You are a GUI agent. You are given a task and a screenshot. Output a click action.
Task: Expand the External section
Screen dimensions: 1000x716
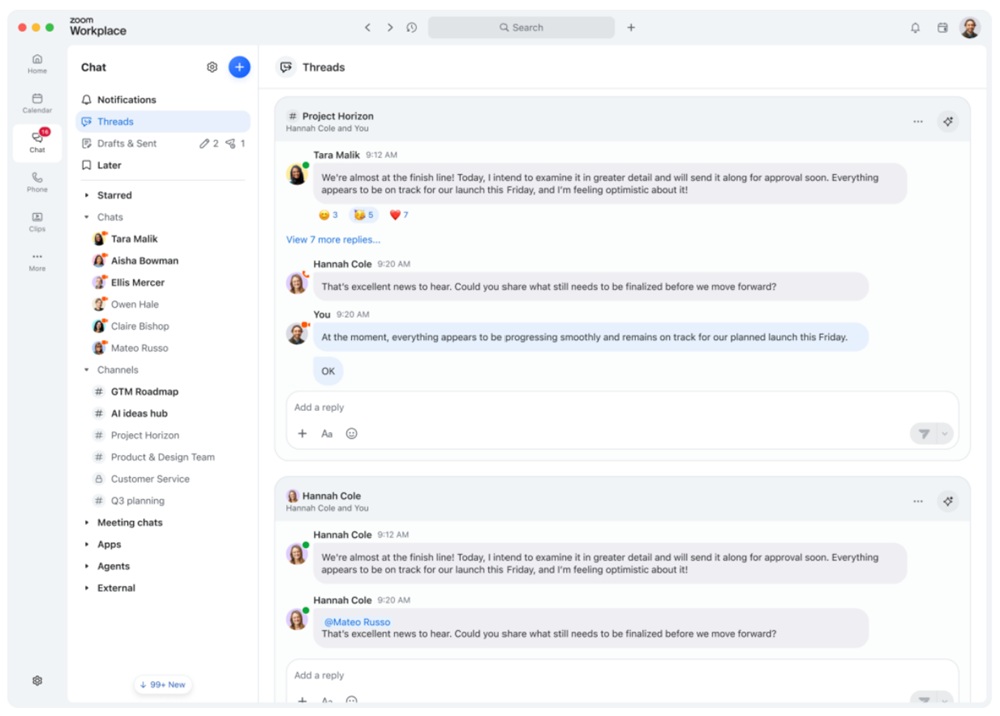tap(87, 588)
